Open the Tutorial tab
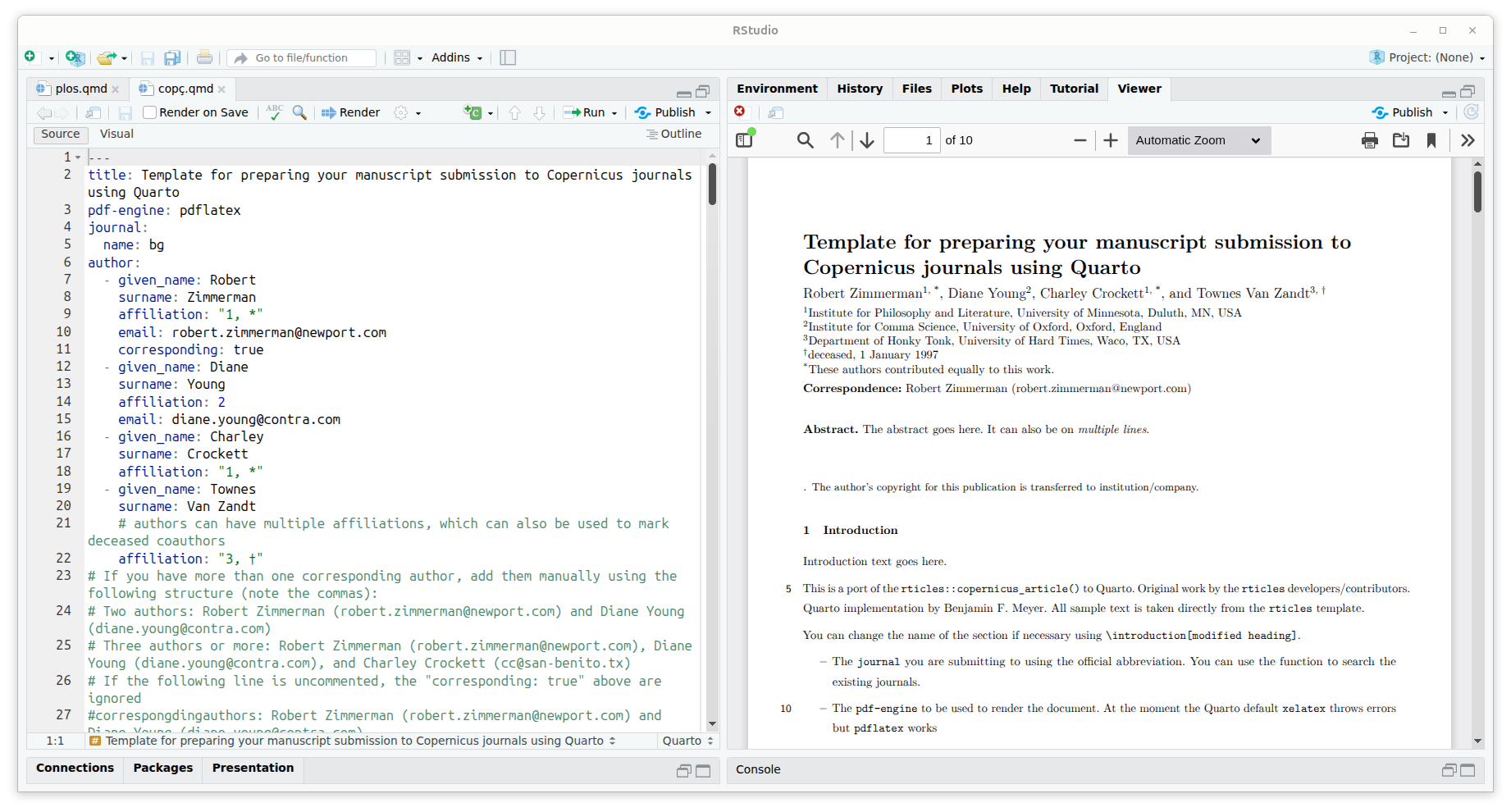 1074,89
